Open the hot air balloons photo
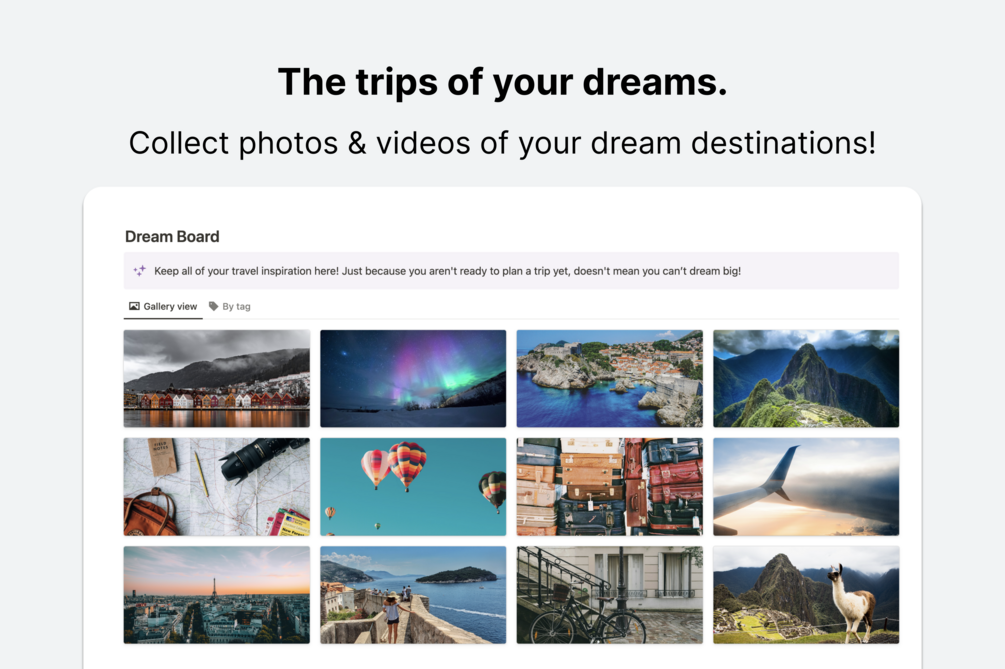The image size is (1005, 669). click(x=413, y=487)
